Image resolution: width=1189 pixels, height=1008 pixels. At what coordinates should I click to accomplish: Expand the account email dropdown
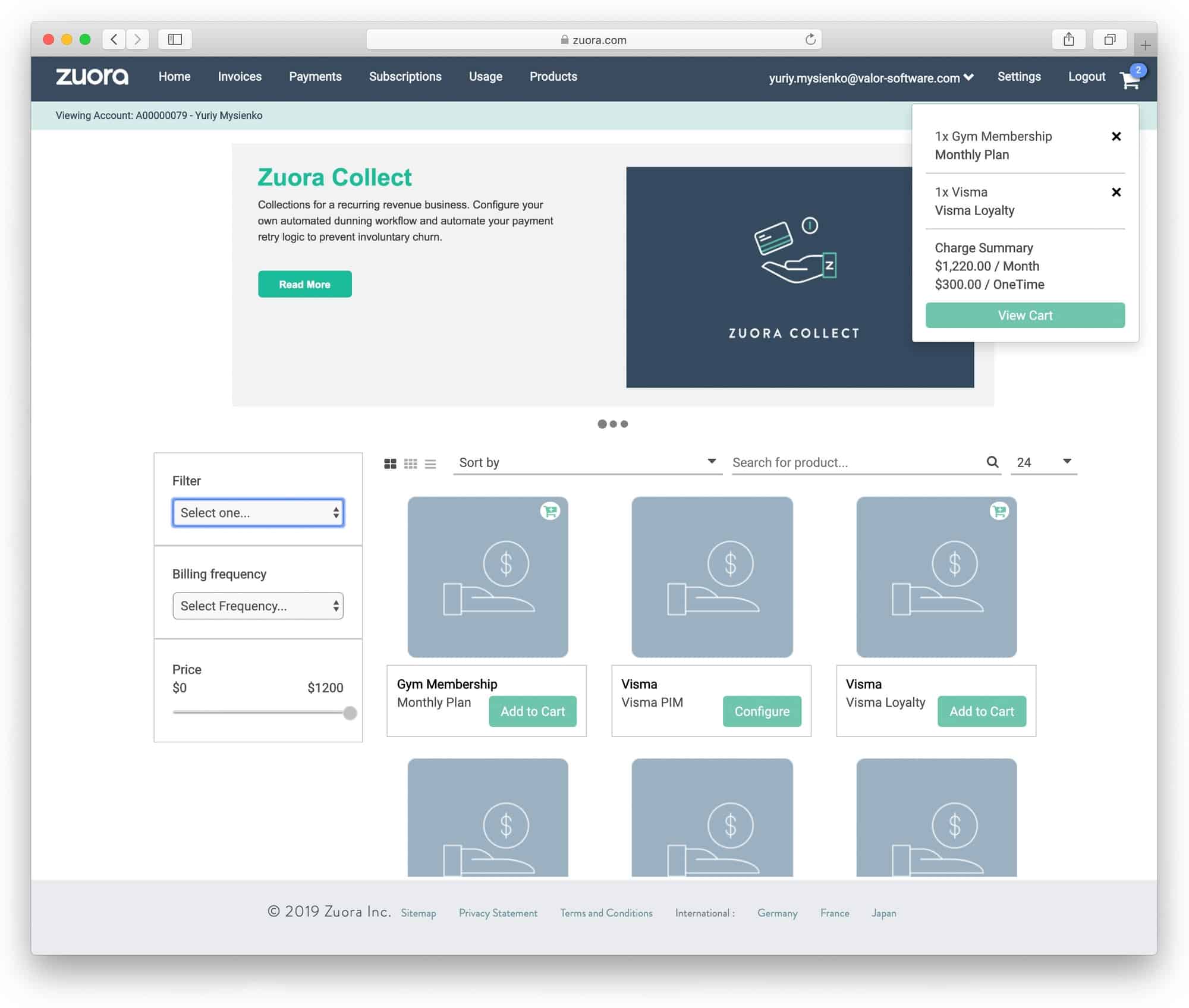(x=871, y=78)
